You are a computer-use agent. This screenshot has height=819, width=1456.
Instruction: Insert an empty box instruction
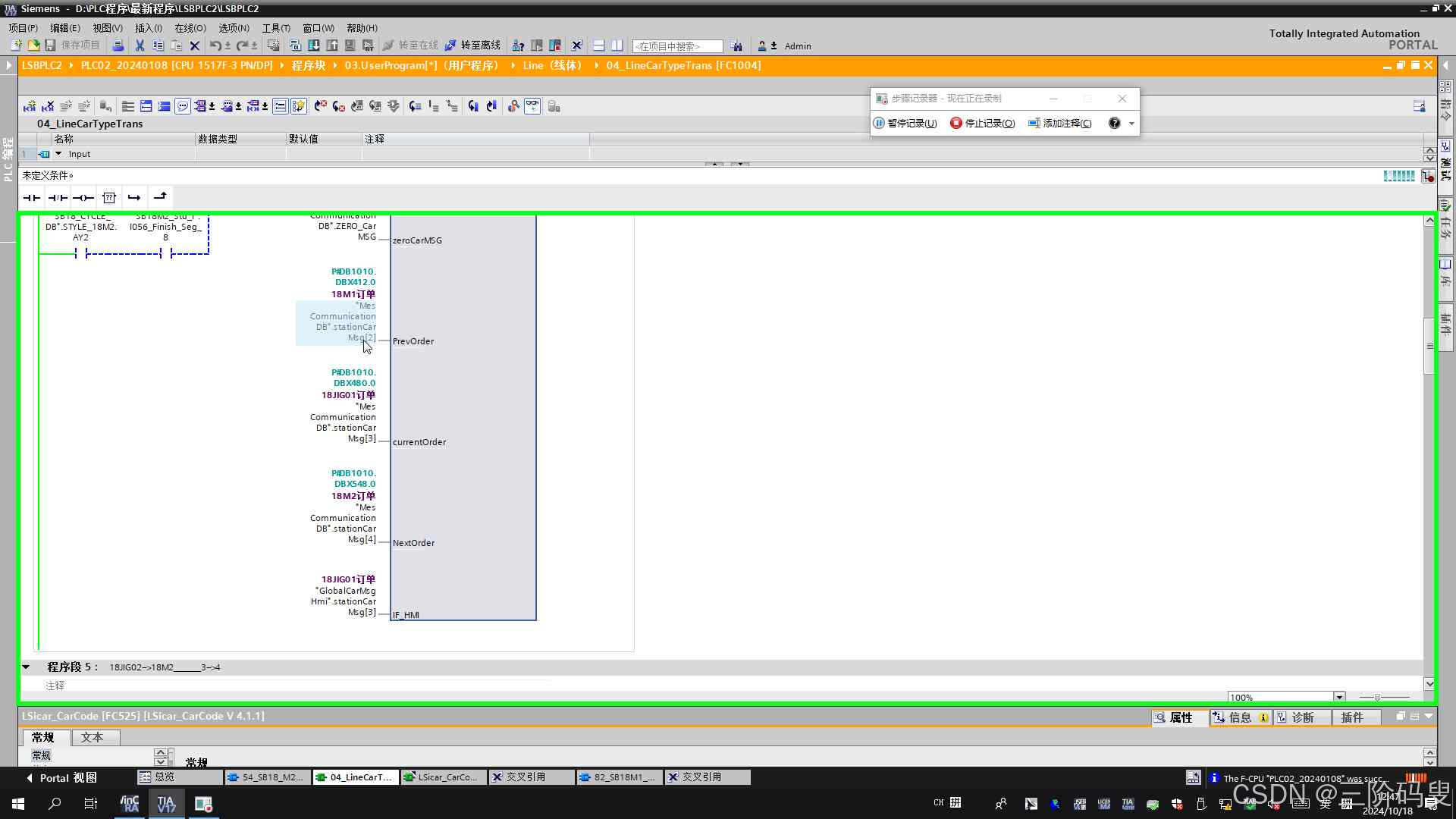point(109,198)
